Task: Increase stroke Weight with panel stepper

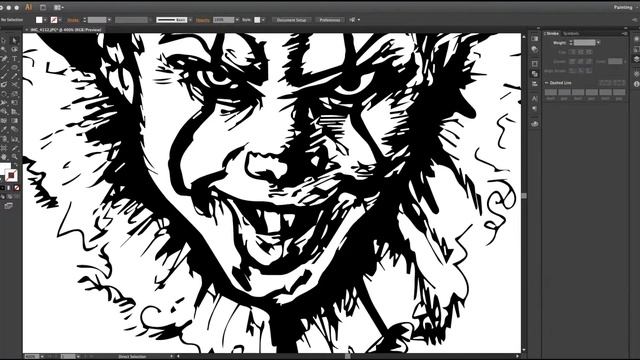Action: (x=571, y=41)
